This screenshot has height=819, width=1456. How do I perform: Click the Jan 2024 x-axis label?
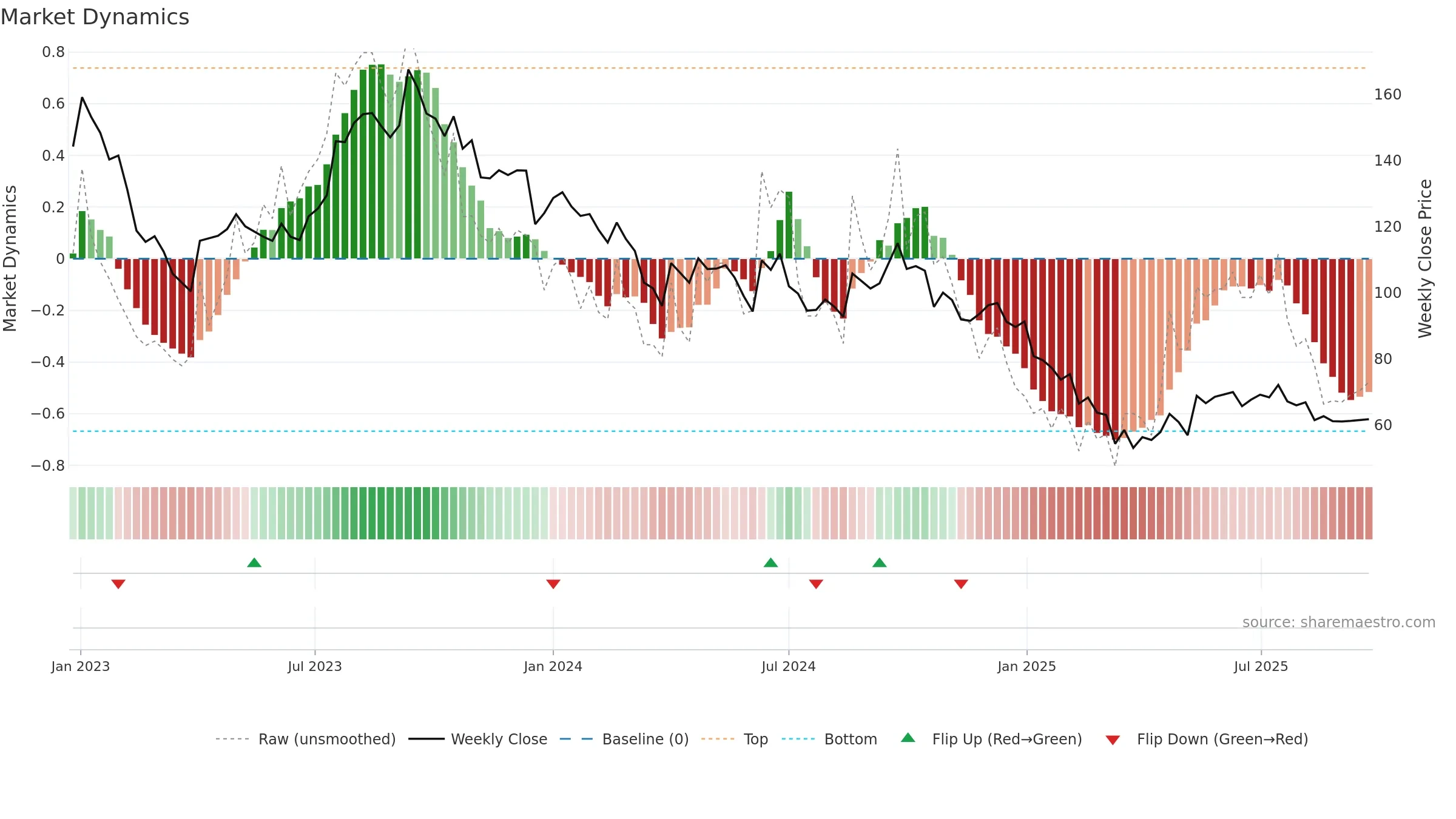pos(553,666)
